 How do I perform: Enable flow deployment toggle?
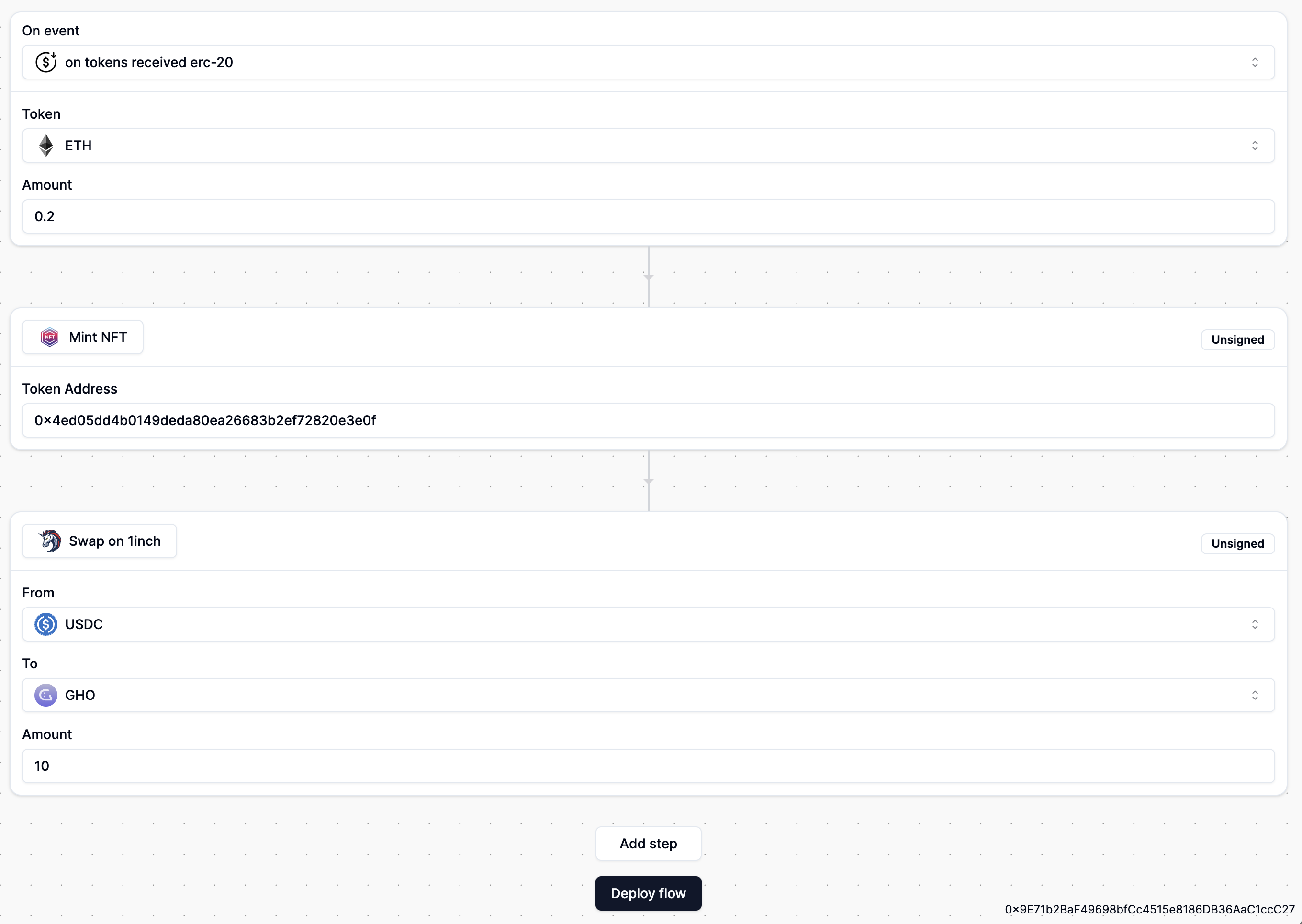(x=648, y=893)
